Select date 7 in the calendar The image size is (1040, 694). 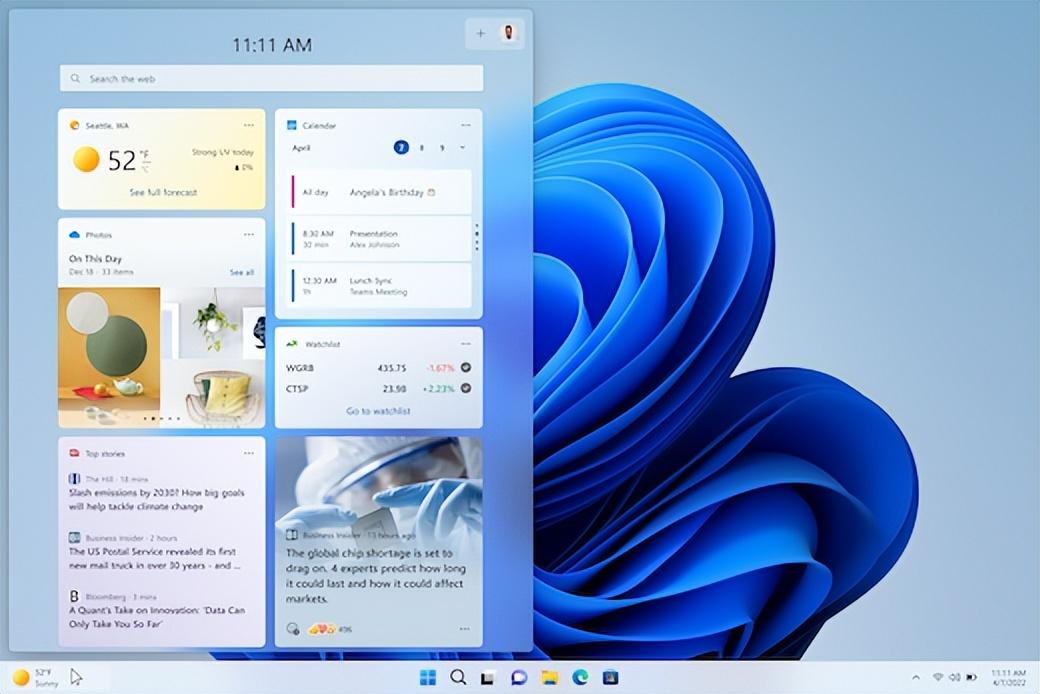(401, 147)
